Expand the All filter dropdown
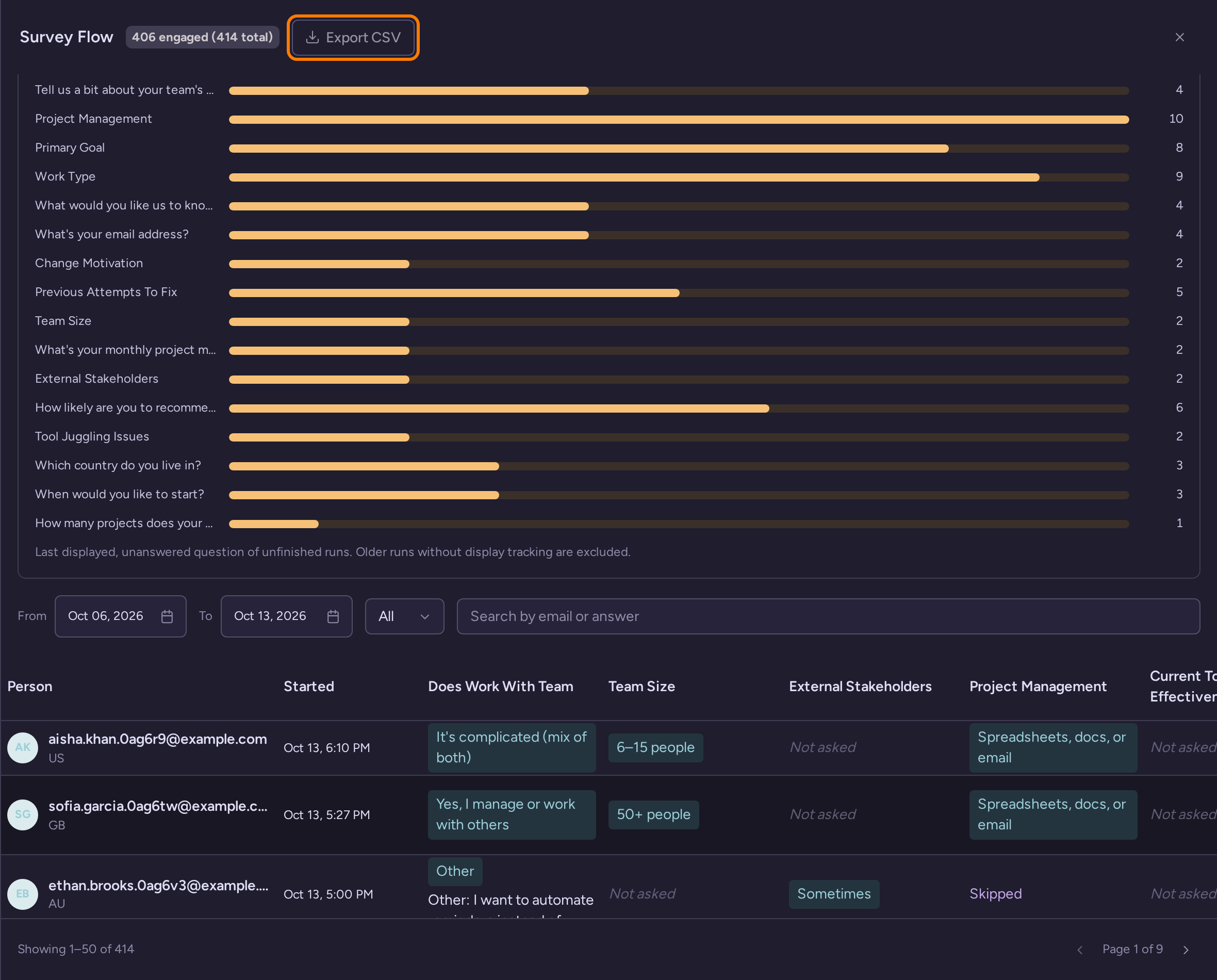This screenshot has width=1217, height=980. tap(404, 616)
